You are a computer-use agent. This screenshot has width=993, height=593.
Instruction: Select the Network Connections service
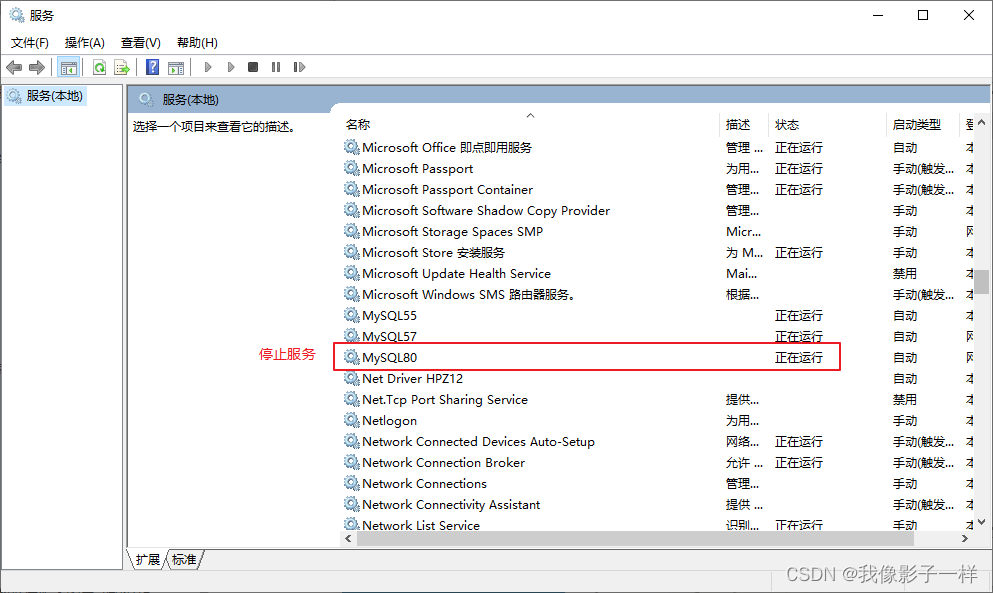click(x=655, y=483)
